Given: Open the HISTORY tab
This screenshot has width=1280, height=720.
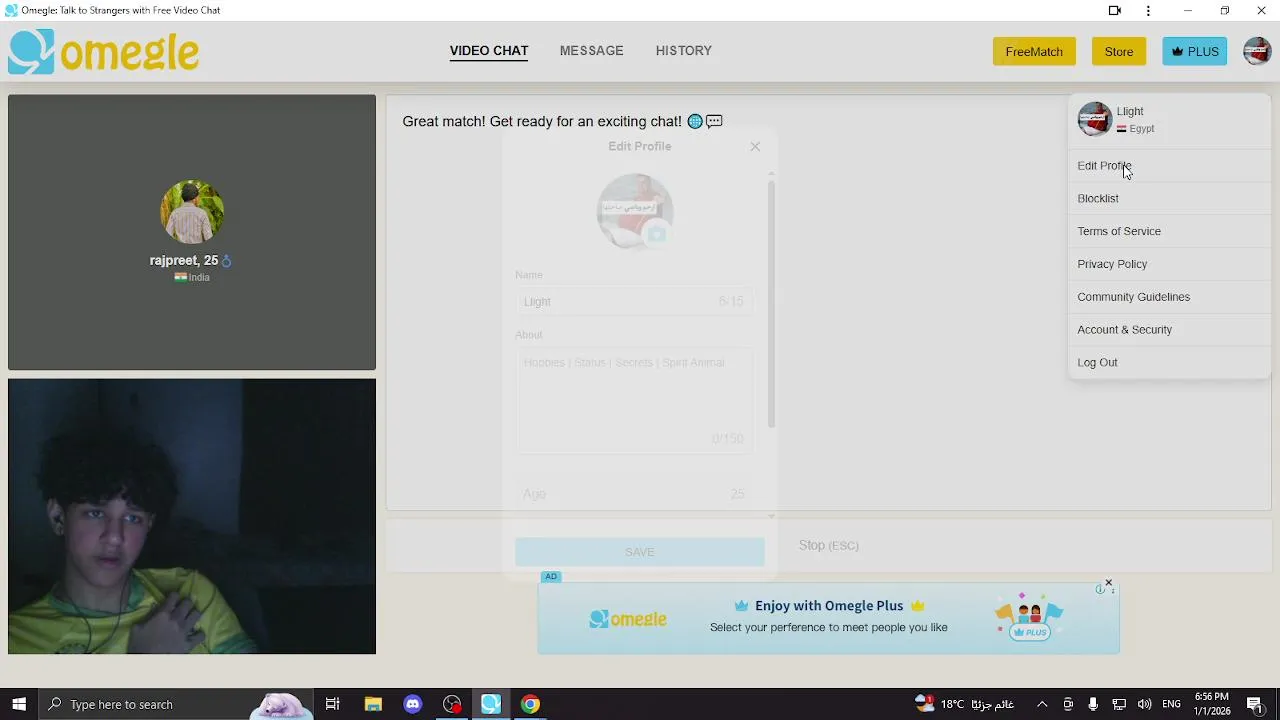Looking at the screenshot, I should pyautogui.click(x=684, y=51).
